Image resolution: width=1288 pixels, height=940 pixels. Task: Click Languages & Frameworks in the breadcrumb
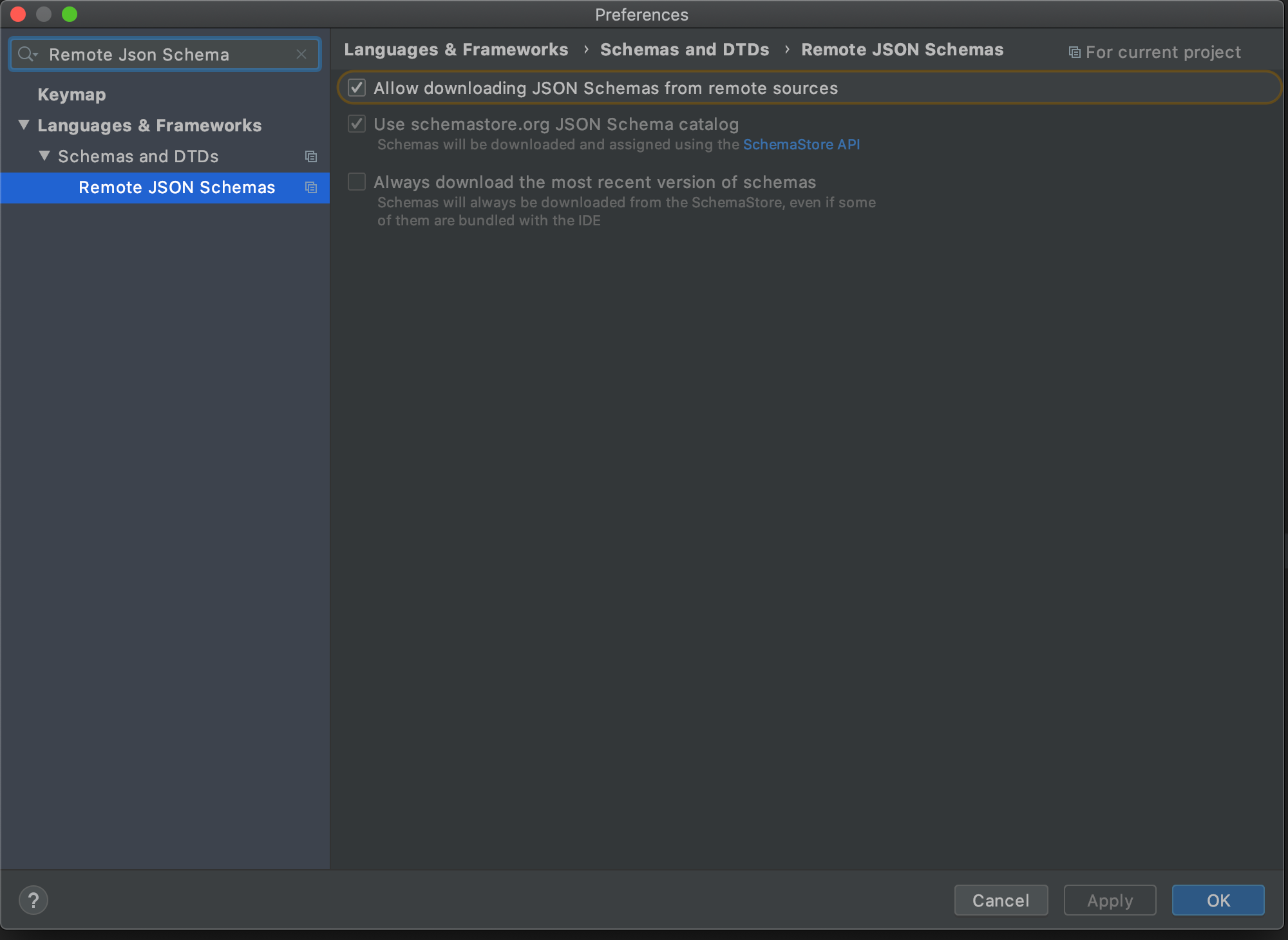click(x=456, y=50)
